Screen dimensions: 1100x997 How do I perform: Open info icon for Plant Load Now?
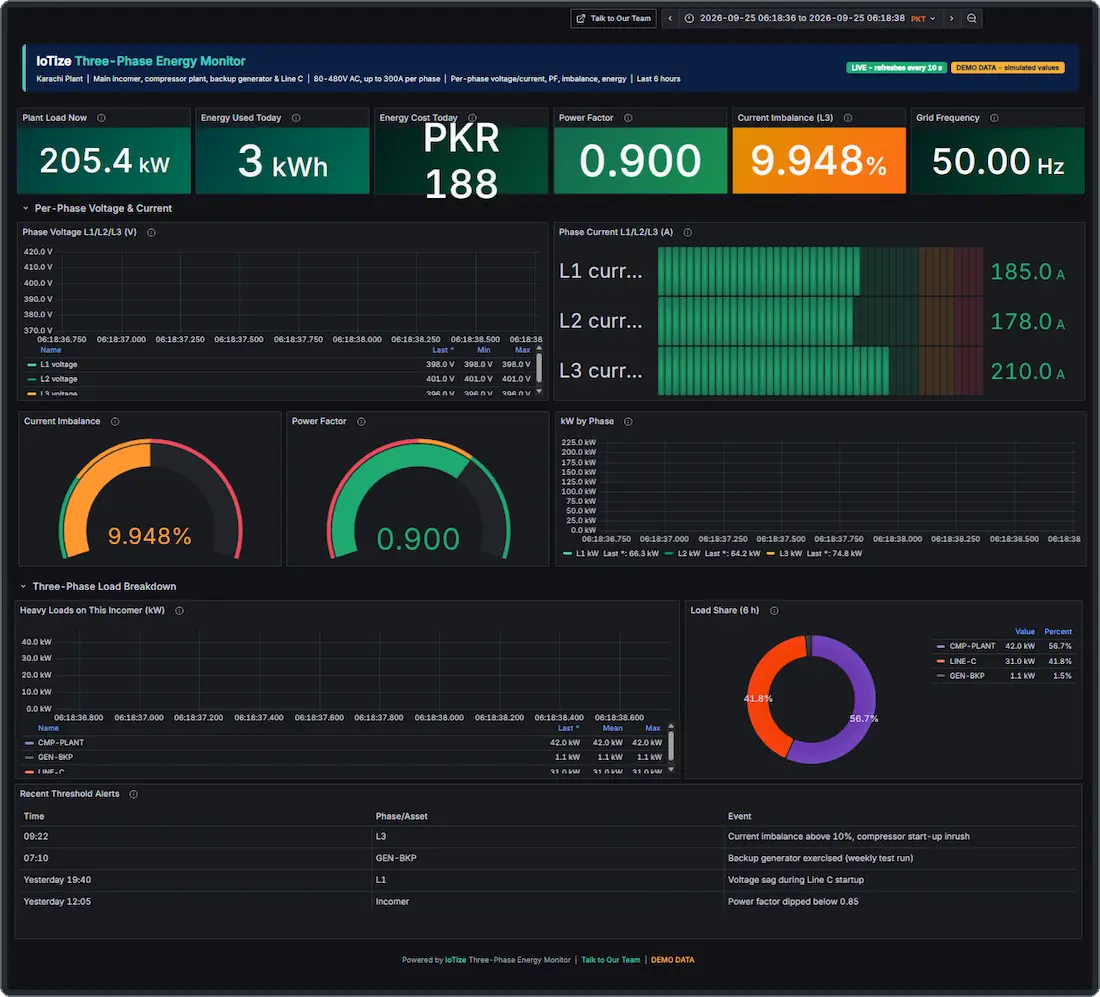tap(101, 118)
